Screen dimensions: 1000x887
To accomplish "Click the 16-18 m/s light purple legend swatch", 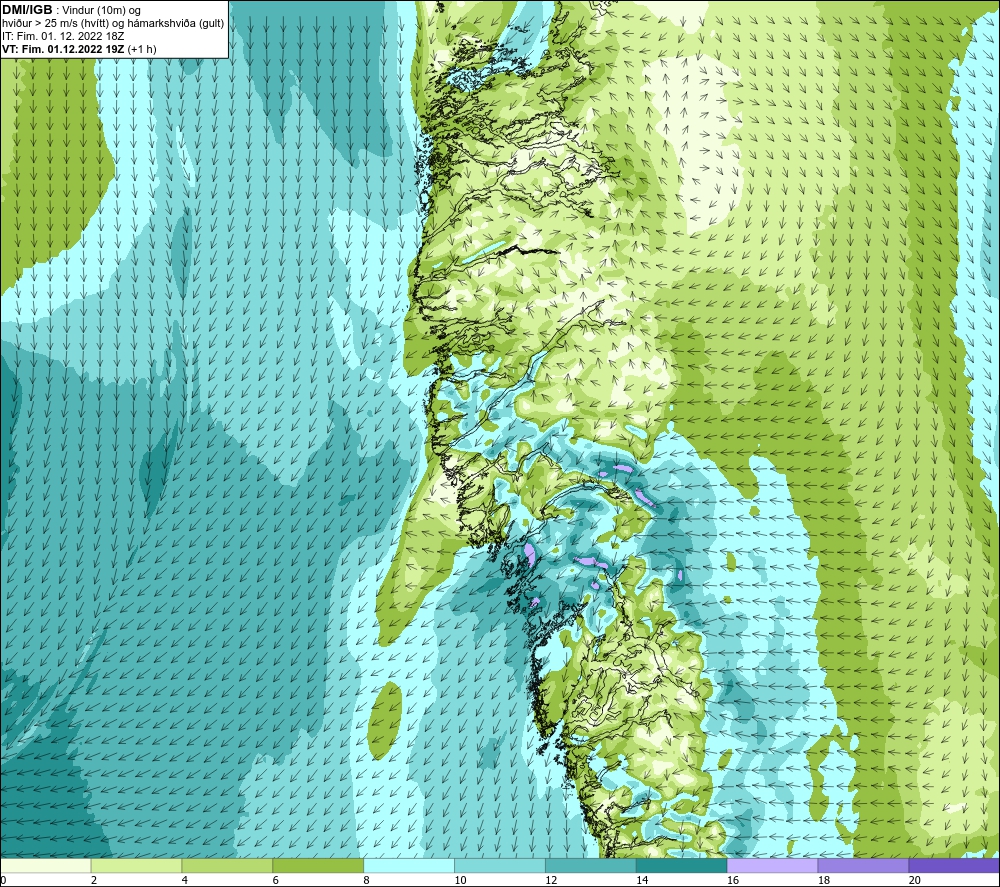I will point(772,865).
